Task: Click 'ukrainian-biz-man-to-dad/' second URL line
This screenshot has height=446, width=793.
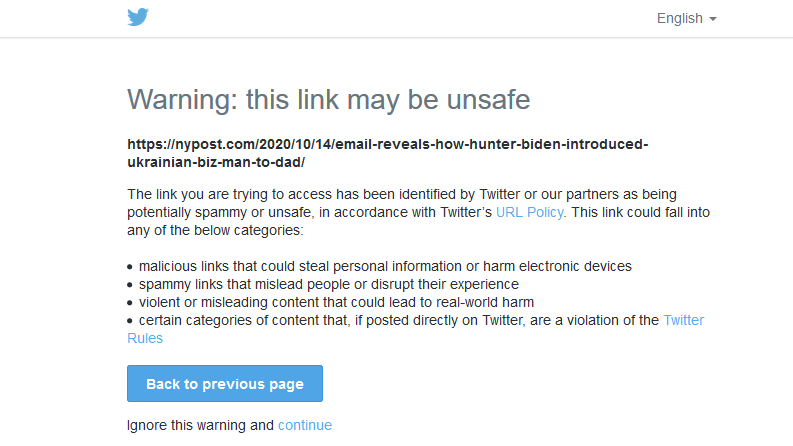Action: click(216, 162)
